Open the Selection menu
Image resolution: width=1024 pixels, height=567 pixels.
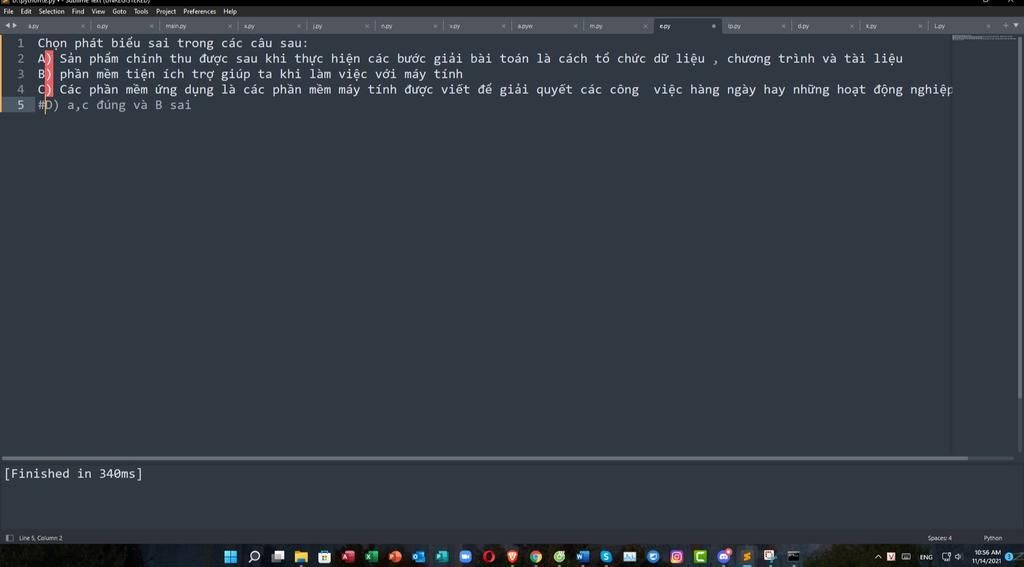[x=51, y=11]
